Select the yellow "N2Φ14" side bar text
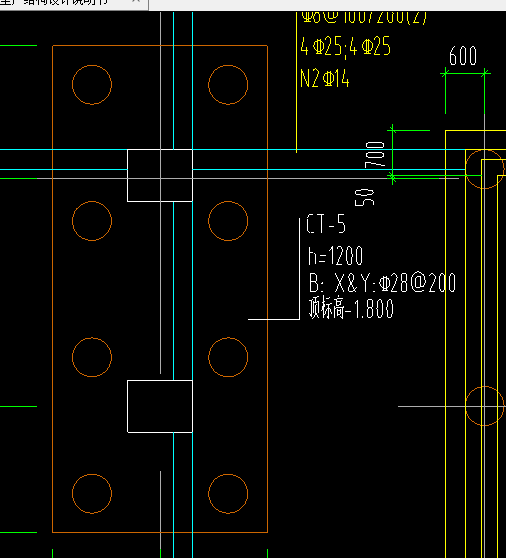Image resolution: width=506 pixels, height=558 pixels. pos(325,78)
